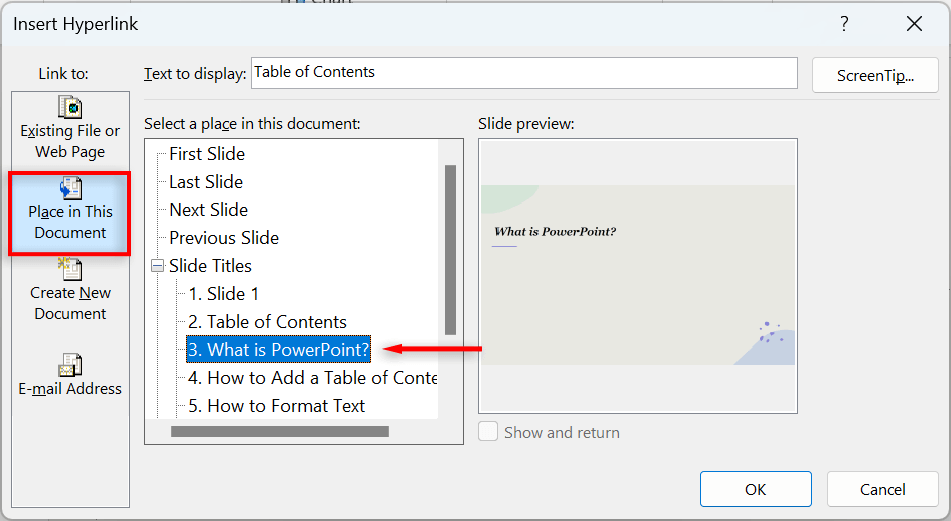Select the "1. Slide 1" entry

(x=224, y=294)
